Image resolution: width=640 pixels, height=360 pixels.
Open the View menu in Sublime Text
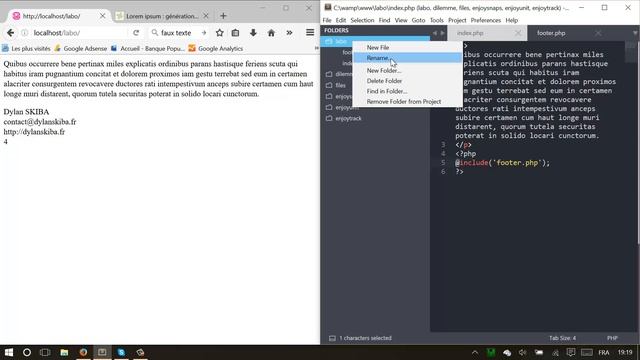point(401,20)
